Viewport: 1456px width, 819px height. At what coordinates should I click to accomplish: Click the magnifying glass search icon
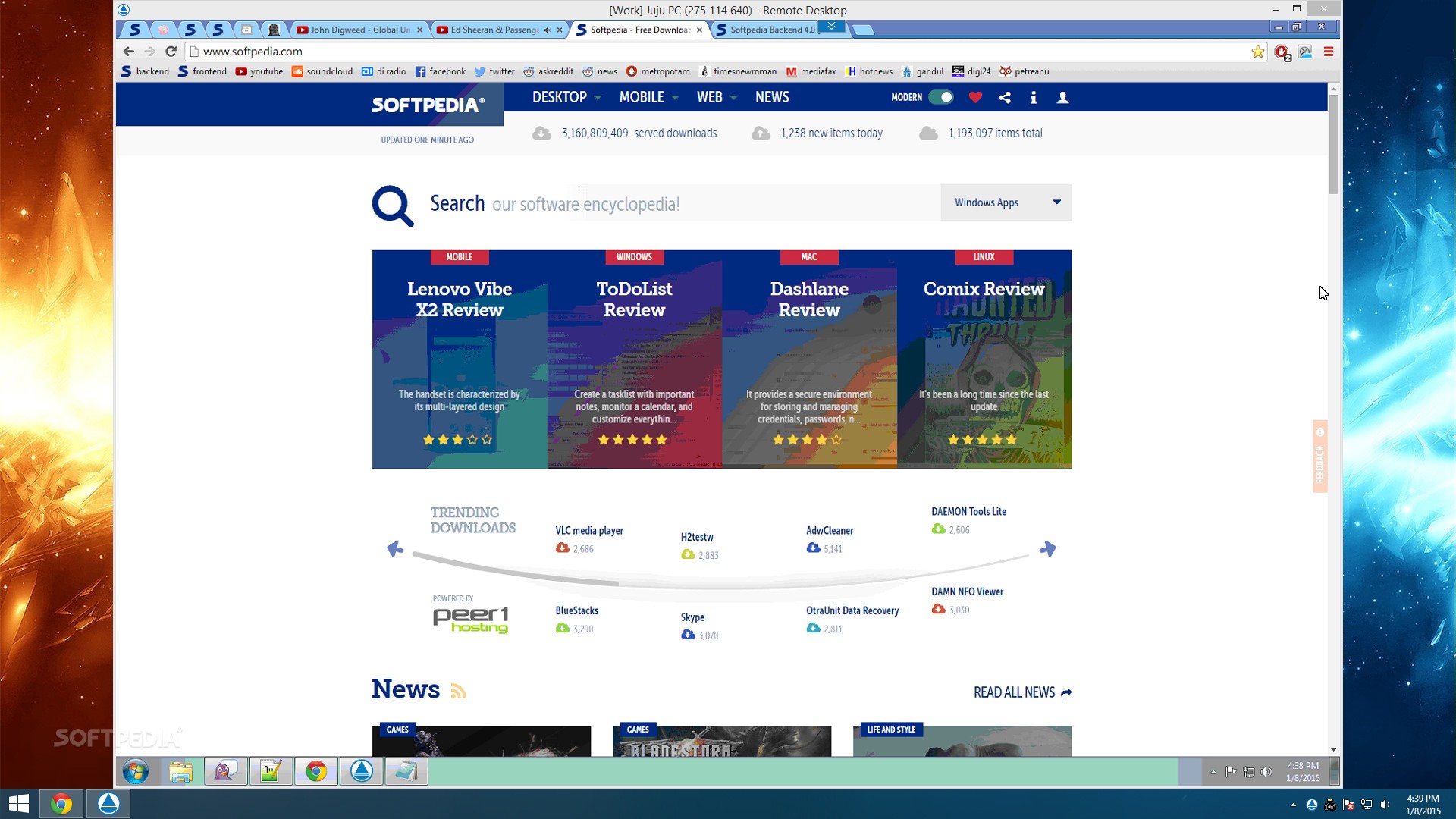click(393, 206)
